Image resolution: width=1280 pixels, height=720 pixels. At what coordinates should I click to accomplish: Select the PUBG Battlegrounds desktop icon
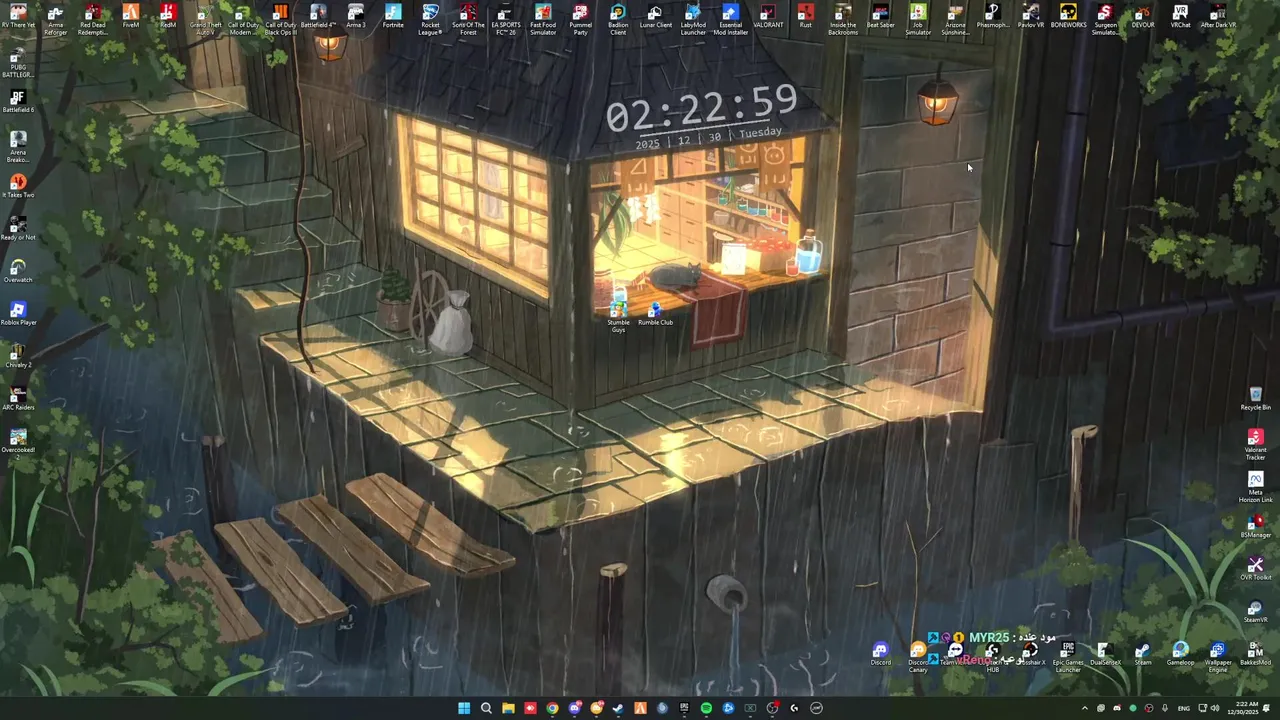pyautogui.click(x=18, y=62)
